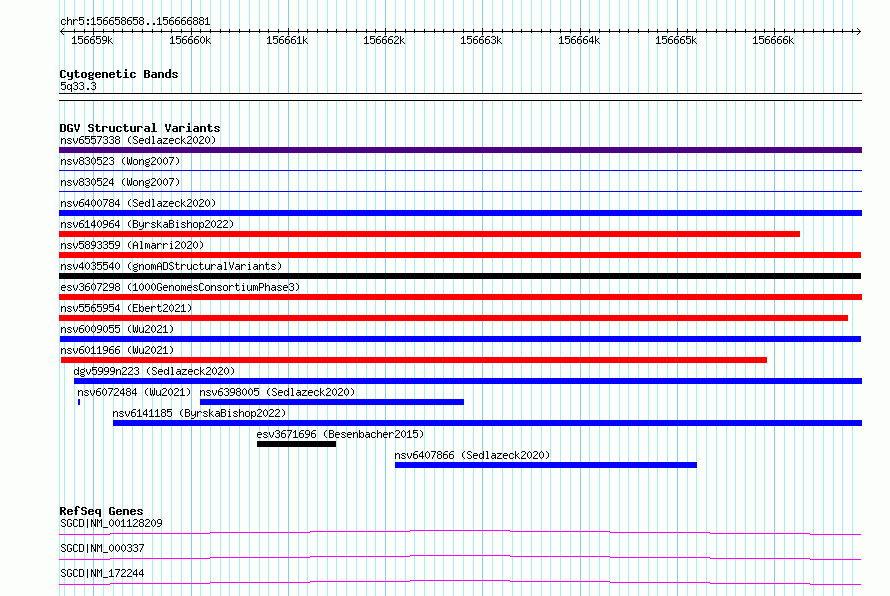Click the black nsv4035540 variant bar

click(460, 276)
